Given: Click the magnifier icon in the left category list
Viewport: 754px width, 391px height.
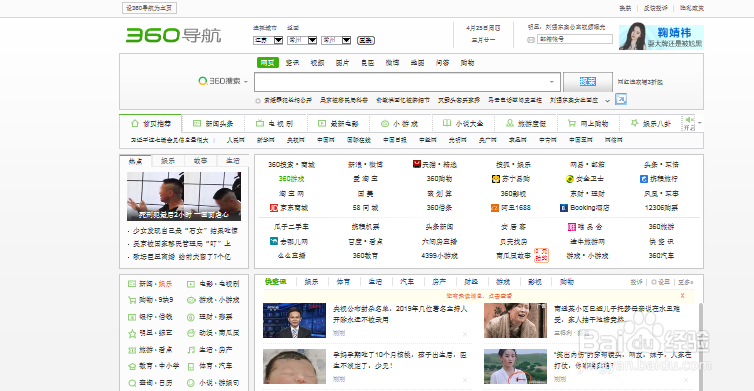Looking at the screenshot, I should point(132,383).
